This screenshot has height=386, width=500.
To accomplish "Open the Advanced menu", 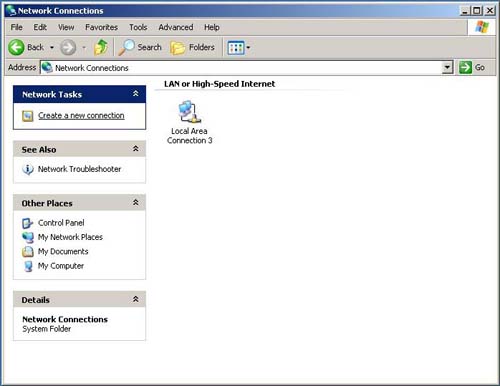I will click(176, 27).
